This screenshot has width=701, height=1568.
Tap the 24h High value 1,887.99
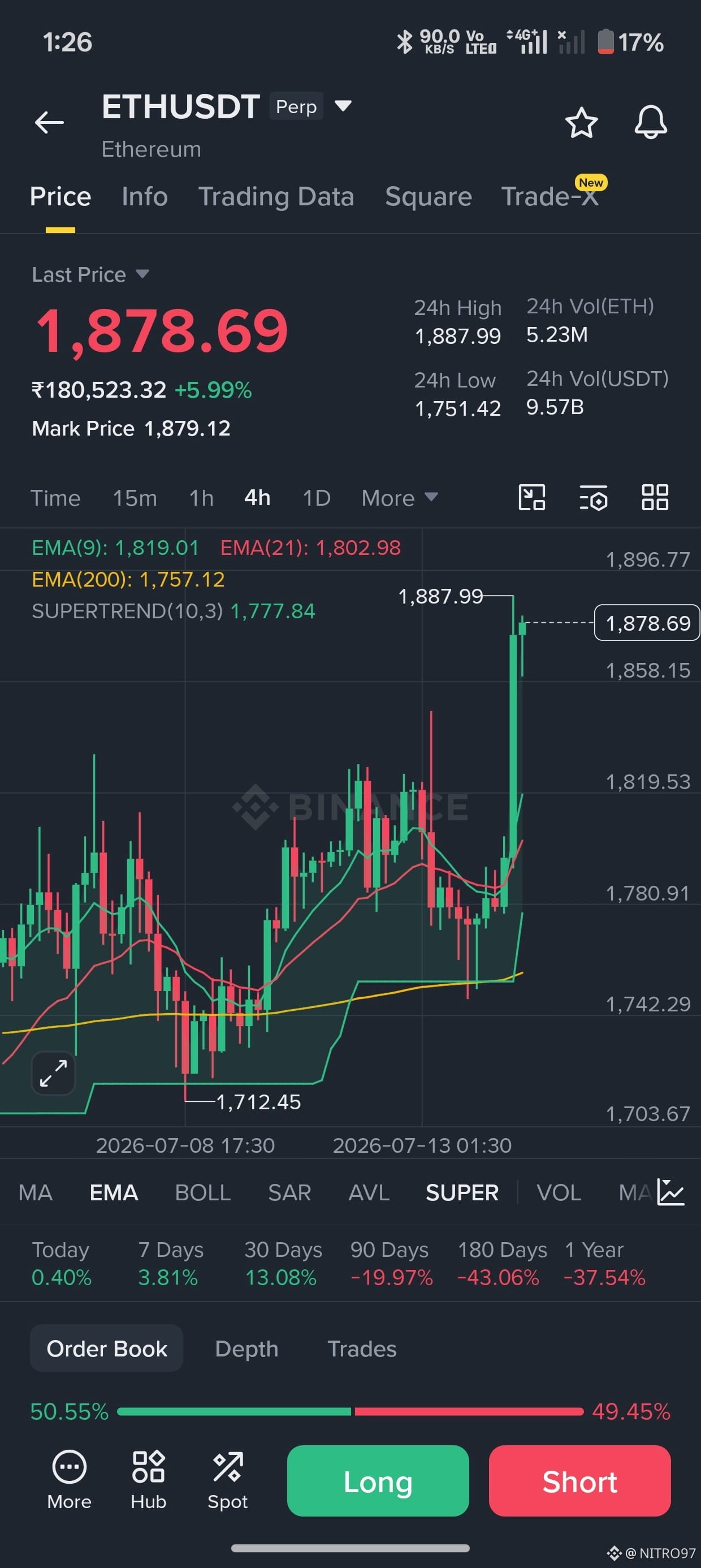[457, 336]
